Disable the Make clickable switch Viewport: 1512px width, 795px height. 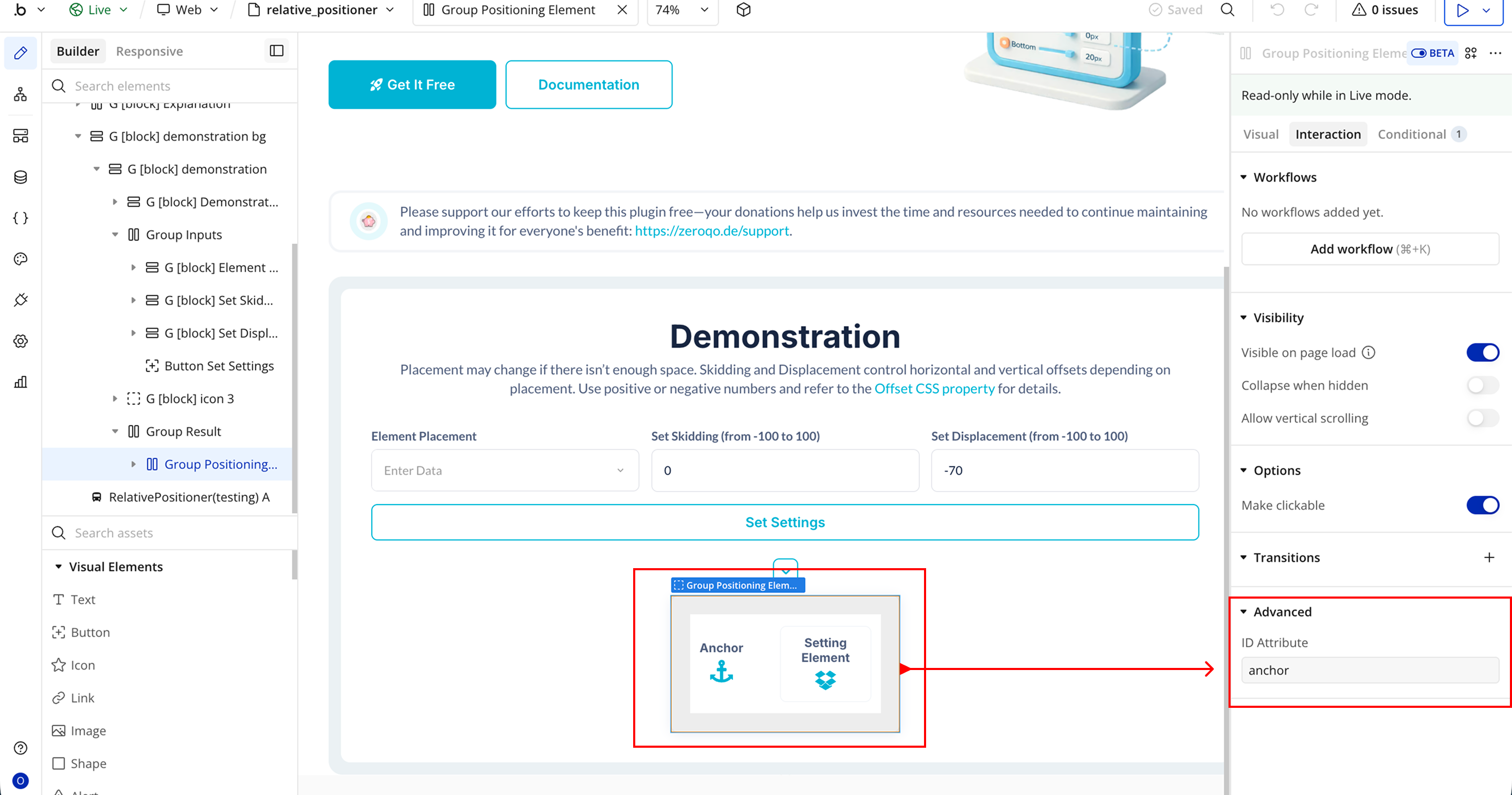click(1482, 505)
